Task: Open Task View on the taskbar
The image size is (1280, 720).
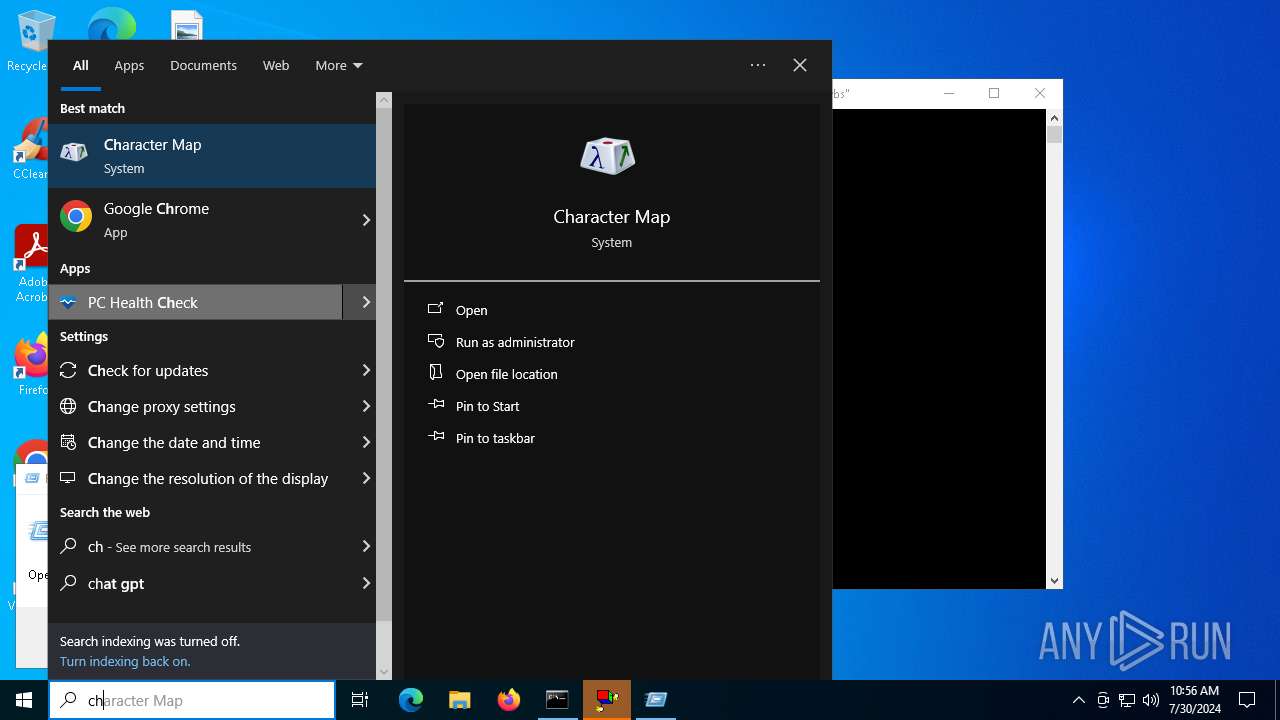Action: [x=360, y=700]
